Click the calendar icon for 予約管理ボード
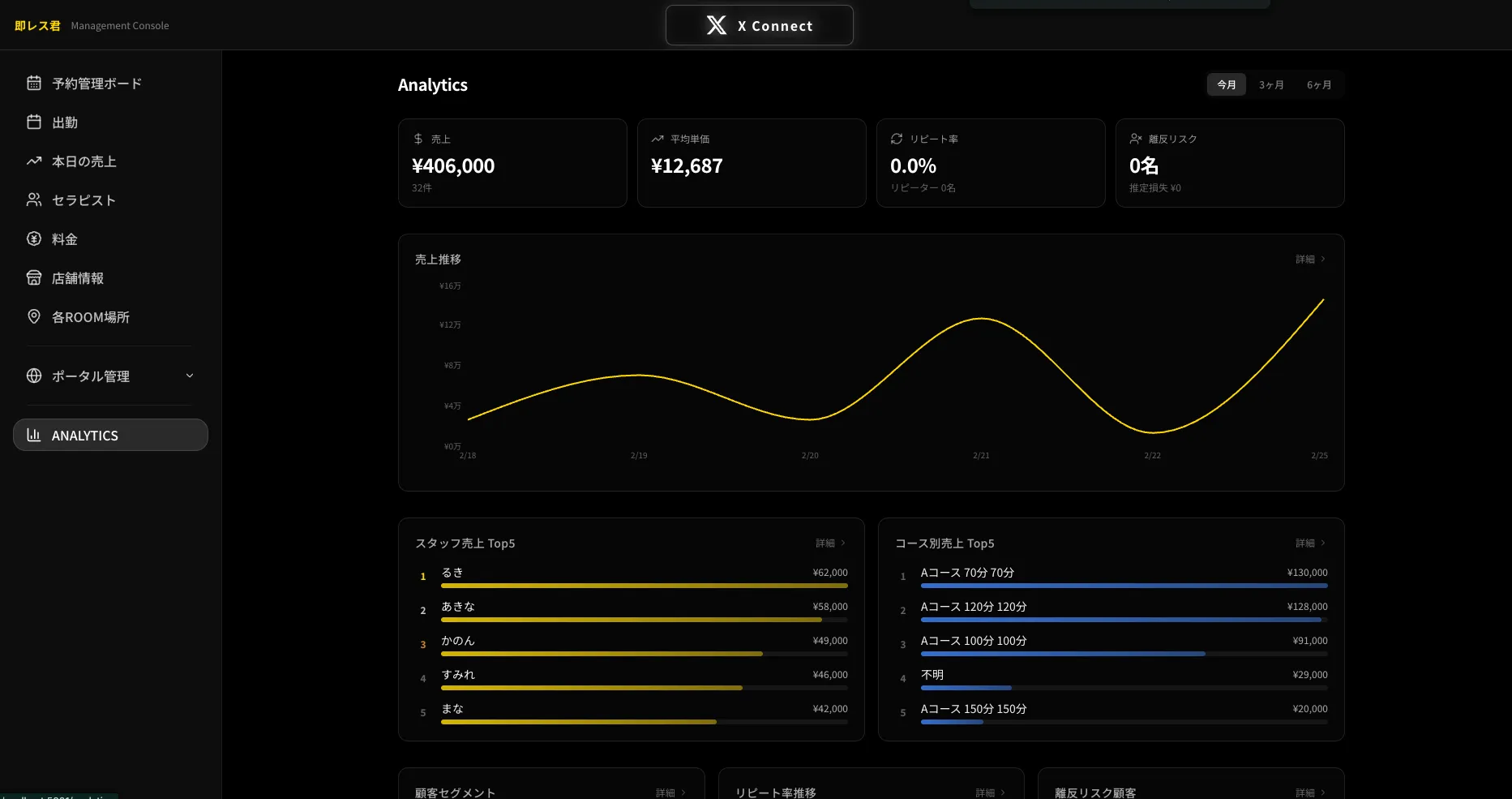Screen dimensions: 1512x799 (34, 83)
